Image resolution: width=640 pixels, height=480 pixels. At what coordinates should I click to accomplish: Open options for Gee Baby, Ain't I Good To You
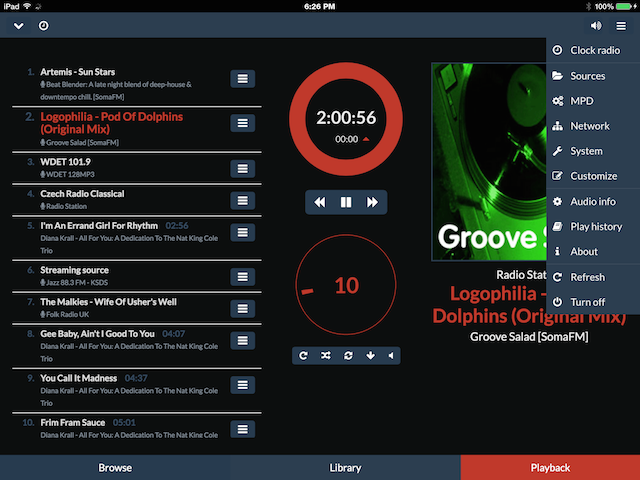click(x=242, y=340)
